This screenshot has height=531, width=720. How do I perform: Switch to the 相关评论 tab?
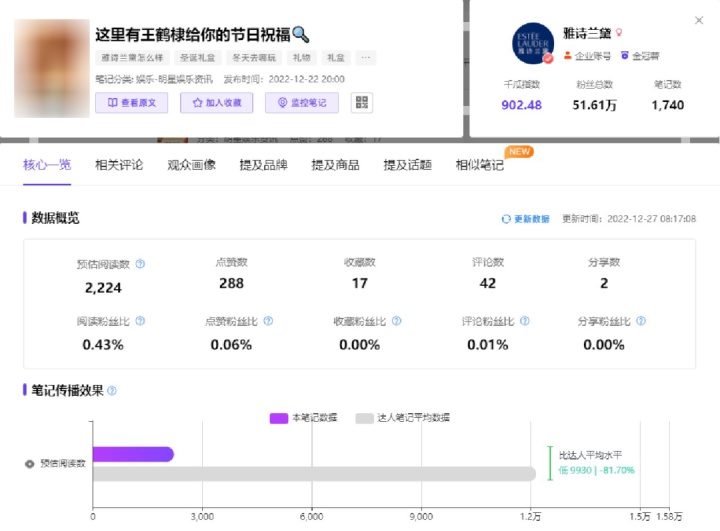(119, 165)
